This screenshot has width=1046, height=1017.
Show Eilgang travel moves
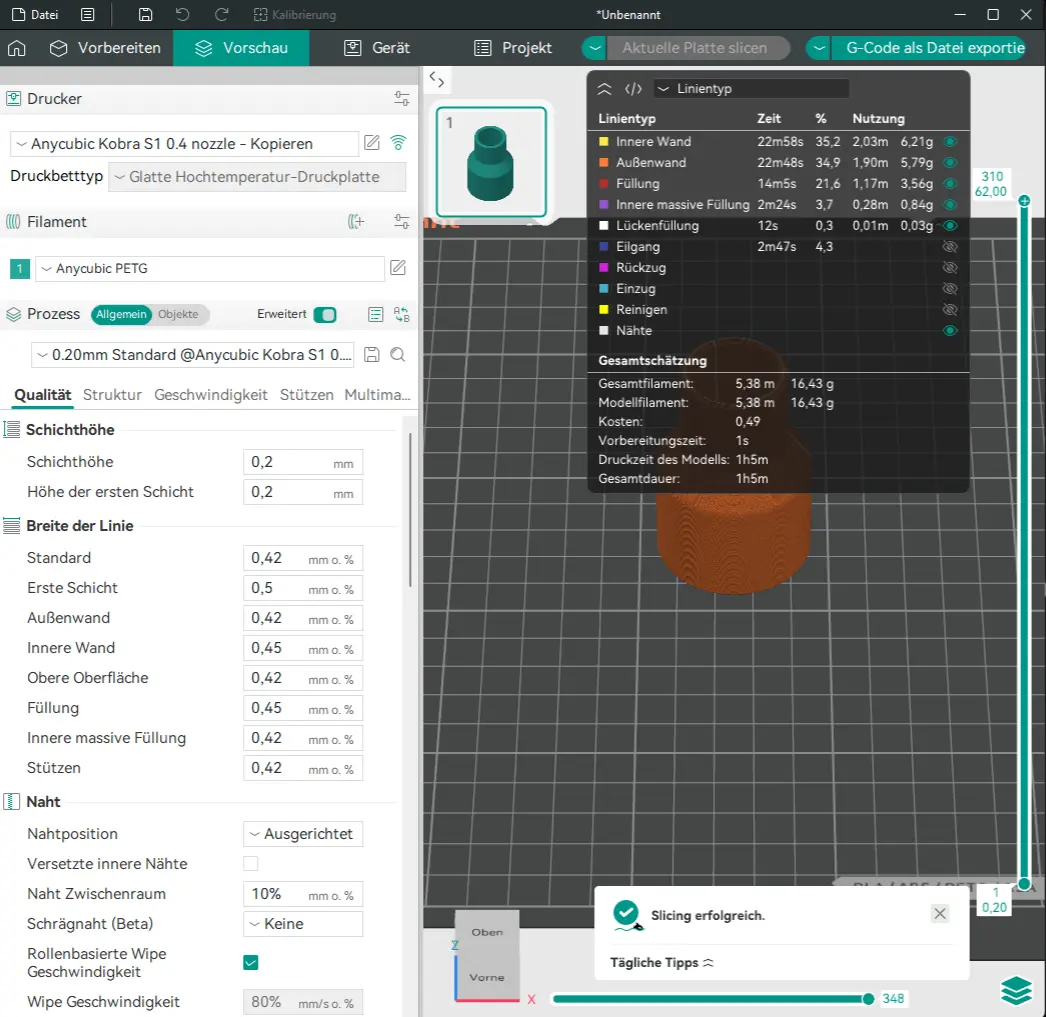click(x=950, y=247)
